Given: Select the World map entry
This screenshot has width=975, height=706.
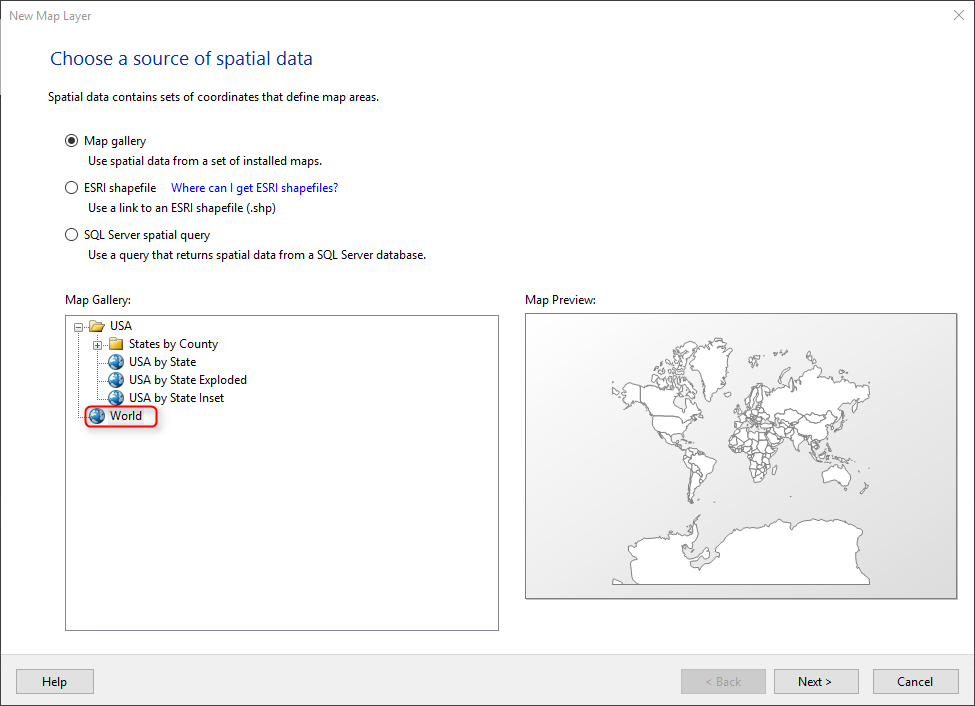Looking at the screenshot, I should click(126, 416).
